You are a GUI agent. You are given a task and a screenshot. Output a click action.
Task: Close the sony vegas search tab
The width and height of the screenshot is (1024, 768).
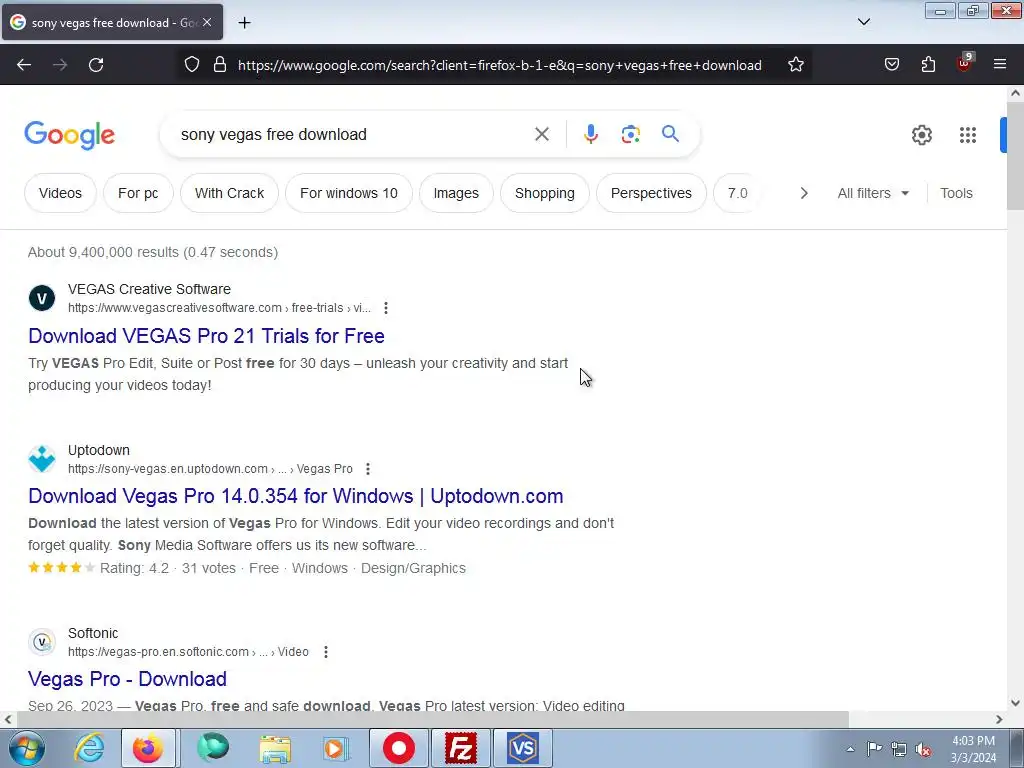(x=207, y=22)
